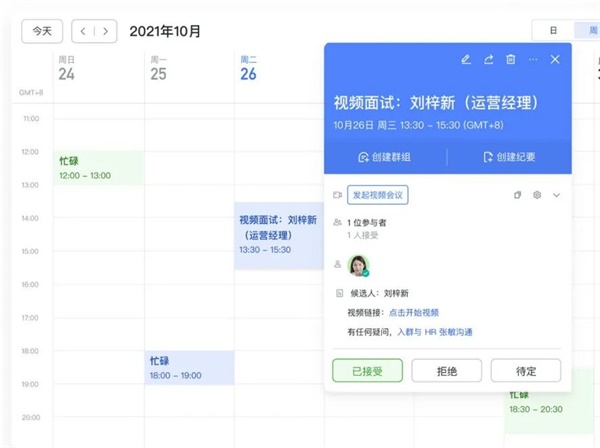Viewport: 600px width, 448px height.
Task: Switch to 日 day view tab
Action: coord(553,31)
